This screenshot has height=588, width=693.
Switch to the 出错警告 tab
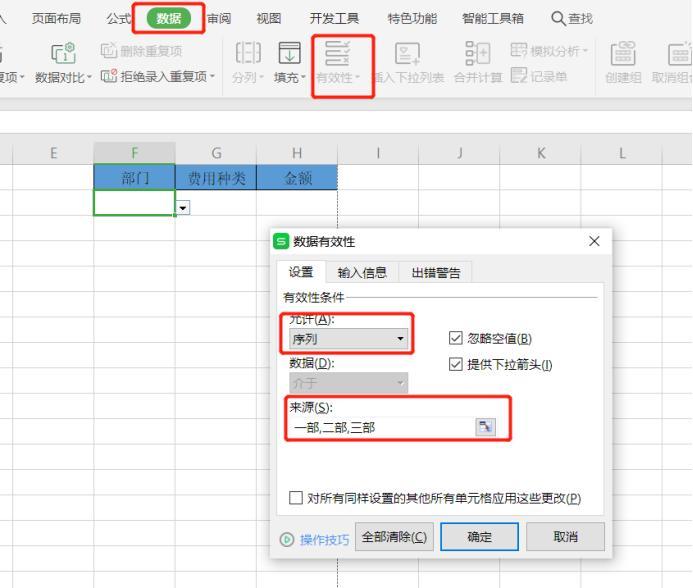(436, 272)
